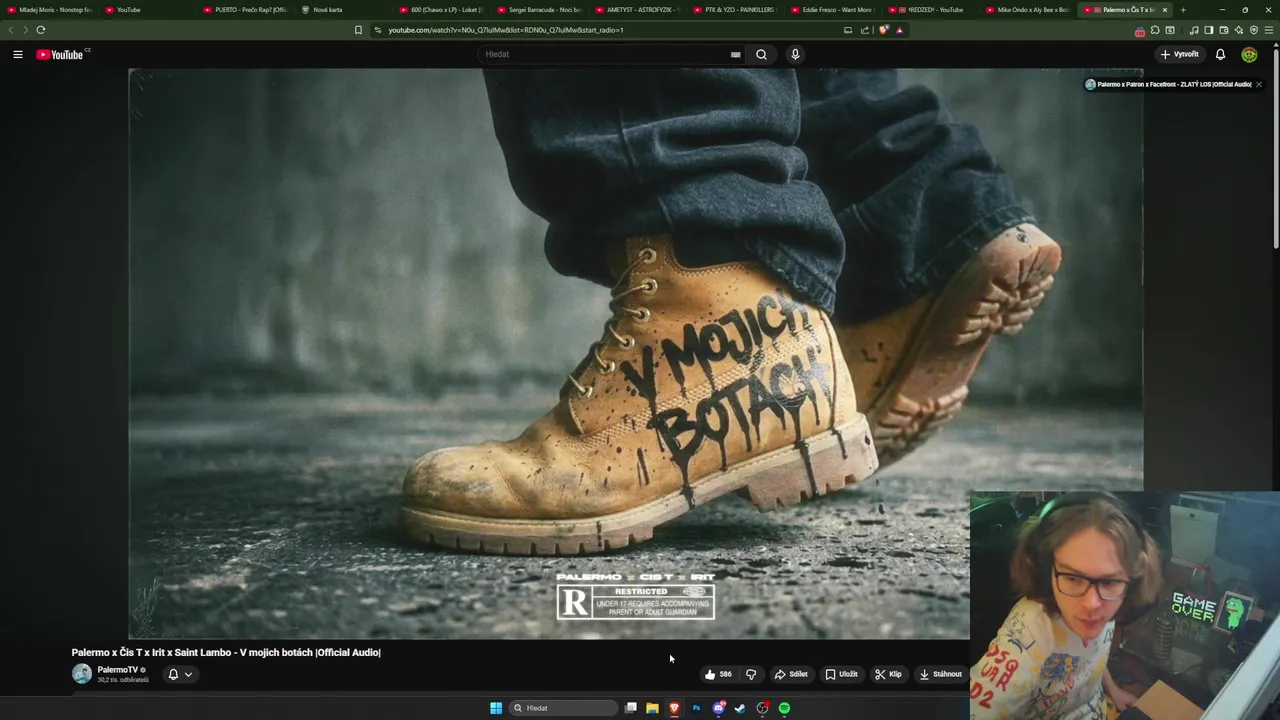Click the video player artwork area
The width and height of the screenshot is (1280, 720).
click(x=636, y=353)
